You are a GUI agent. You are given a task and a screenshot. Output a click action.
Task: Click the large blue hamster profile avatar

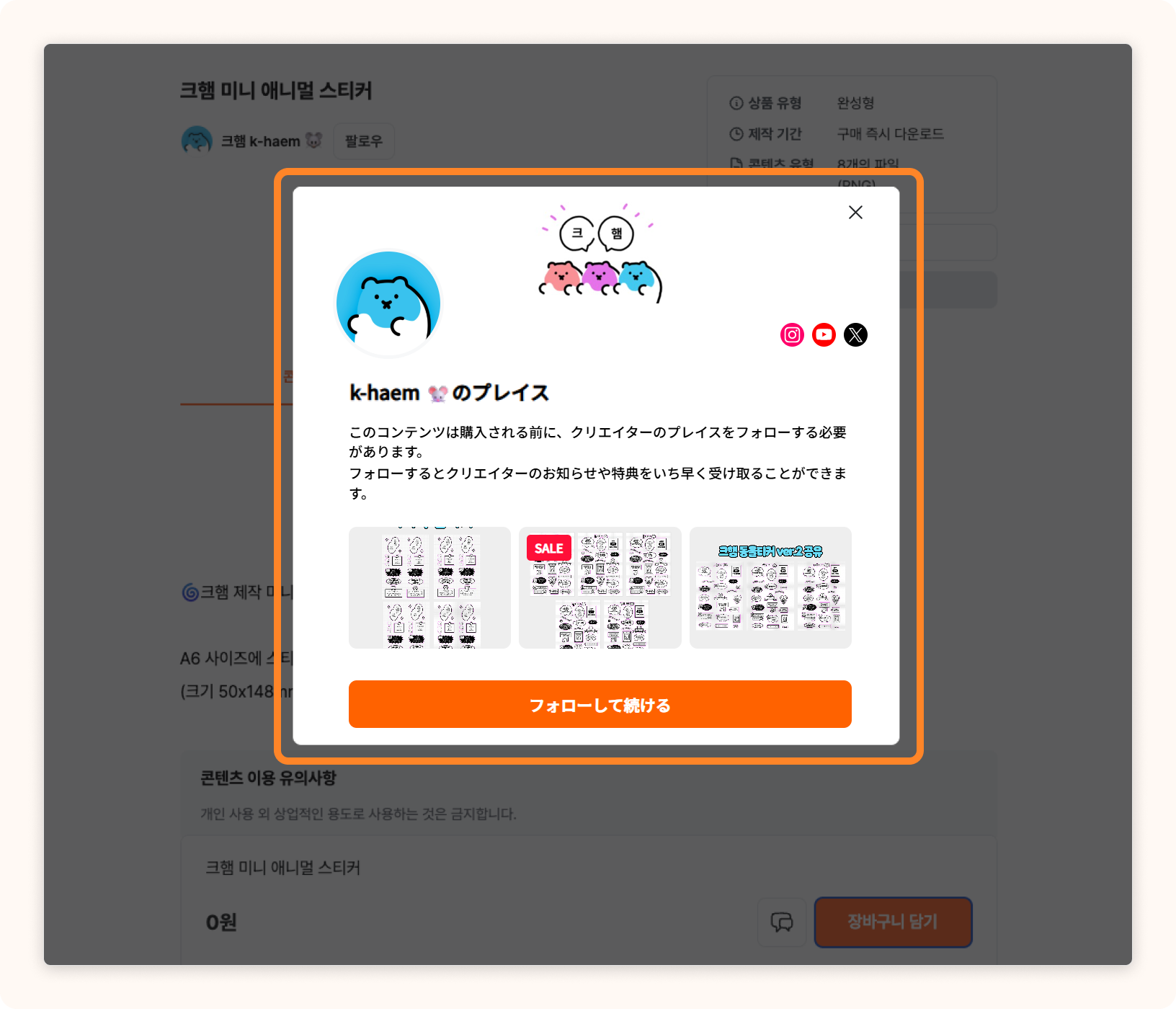pyautogui.click(x=388, y=303)
